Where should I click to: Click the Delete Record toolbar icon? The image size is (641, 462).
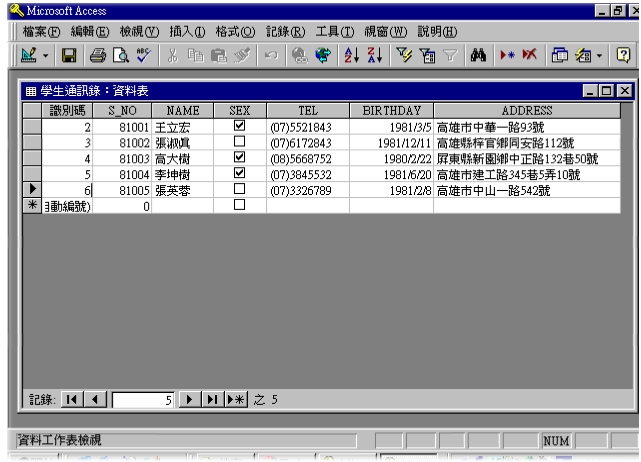coord(530,55)
